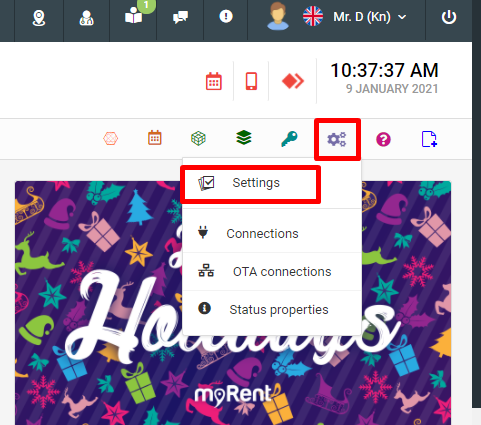Open the chat messages icon
This screenshot has height=425, width=481.
point(180,17)
